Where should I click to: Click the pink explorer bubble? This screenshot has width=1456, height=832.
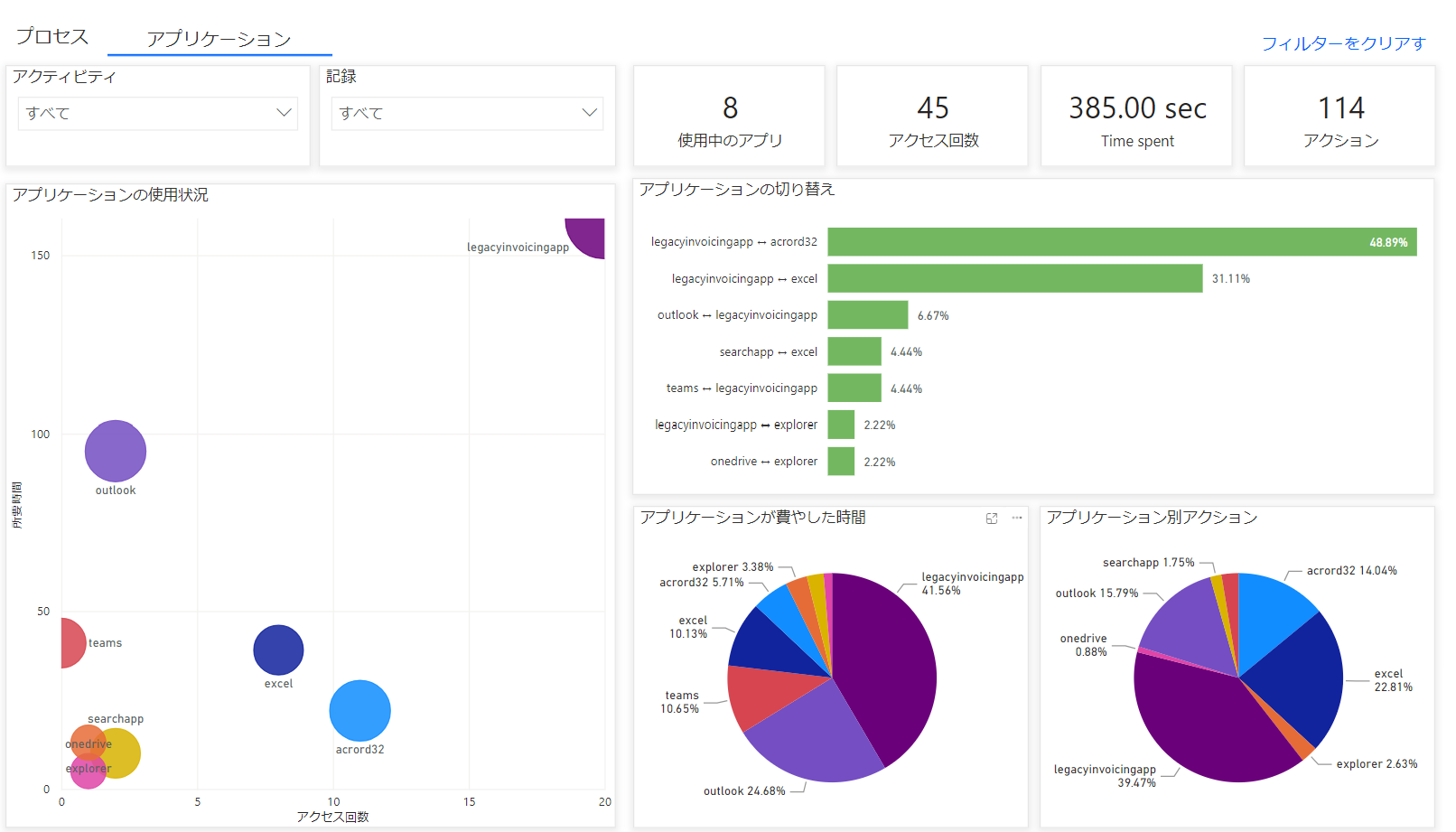coord(89,771)
